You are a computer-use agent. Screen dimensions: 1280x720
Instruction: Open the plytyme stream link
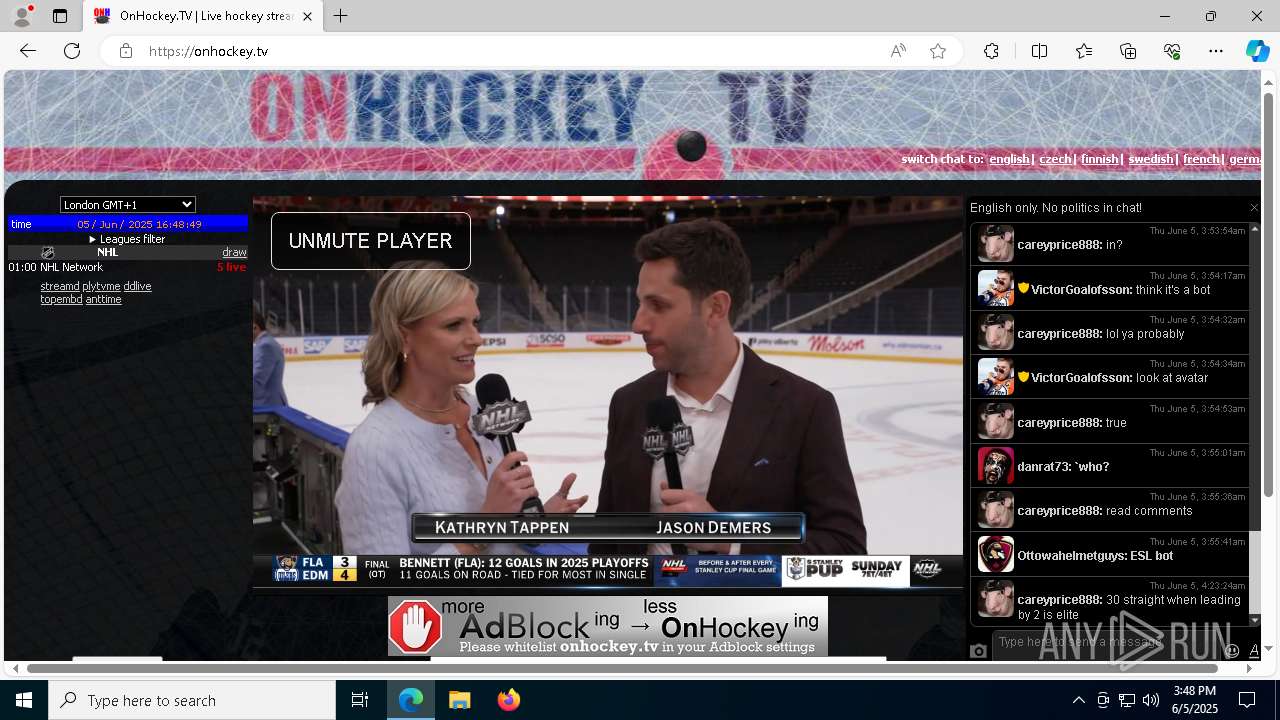101,286
